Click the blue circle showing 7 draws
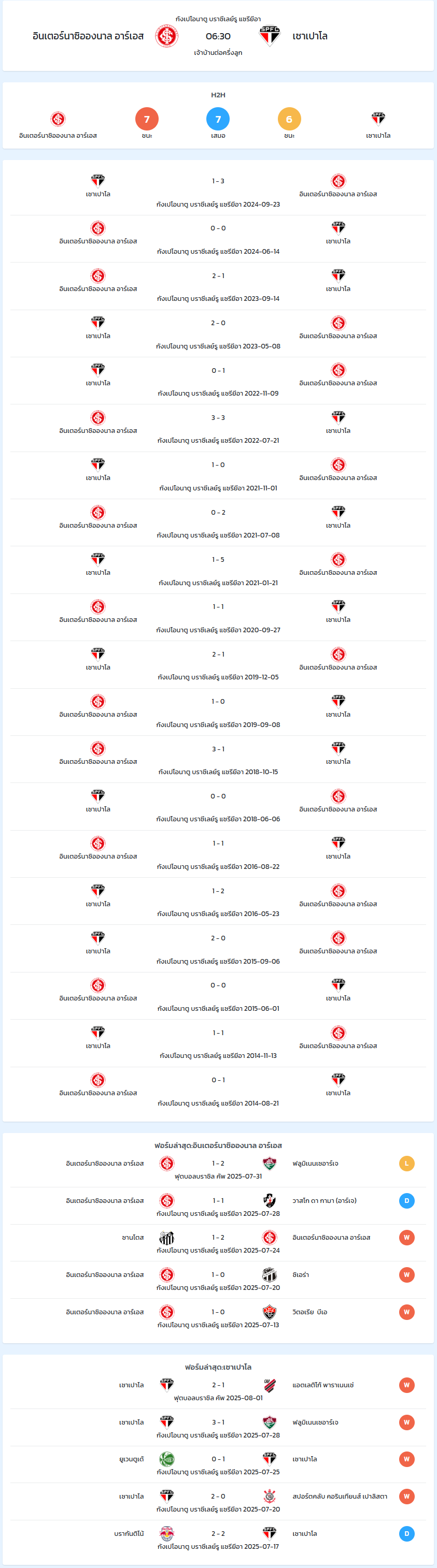Image resolution: width=437 pixels, height=1568 pixels. (x=218, y=119)
